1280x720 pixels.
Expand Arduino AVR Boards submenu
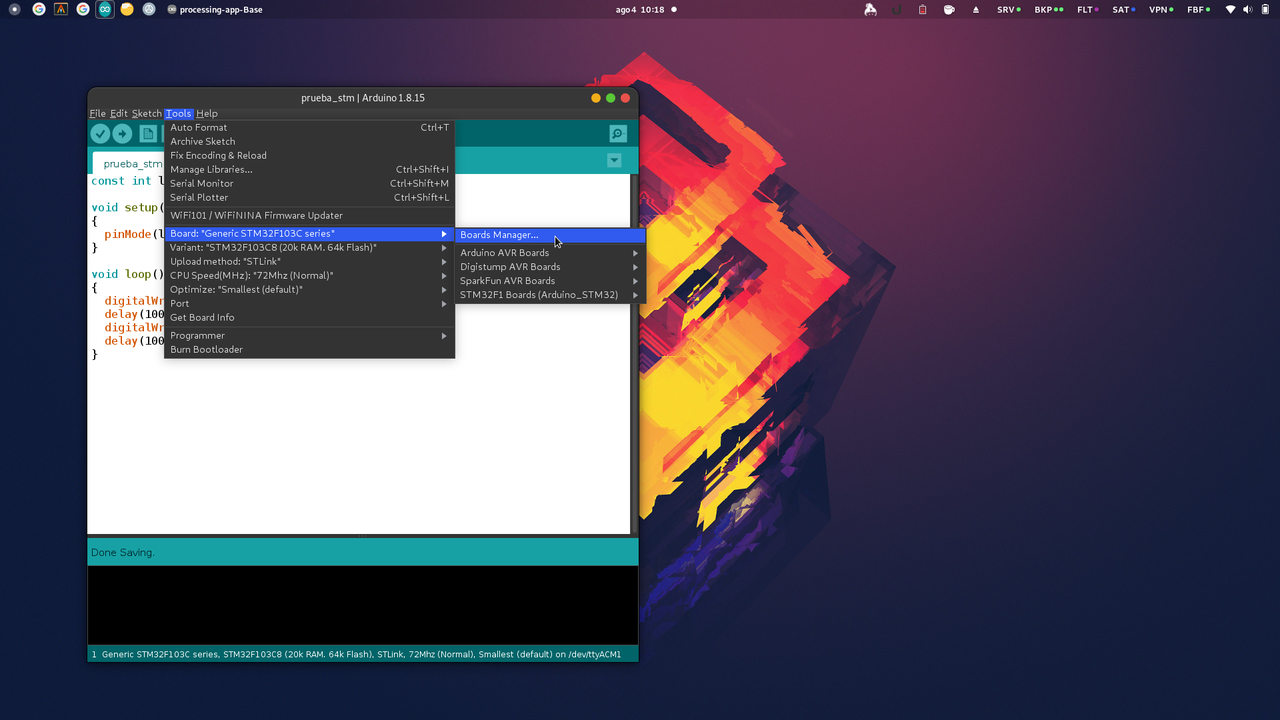point(550,253)
